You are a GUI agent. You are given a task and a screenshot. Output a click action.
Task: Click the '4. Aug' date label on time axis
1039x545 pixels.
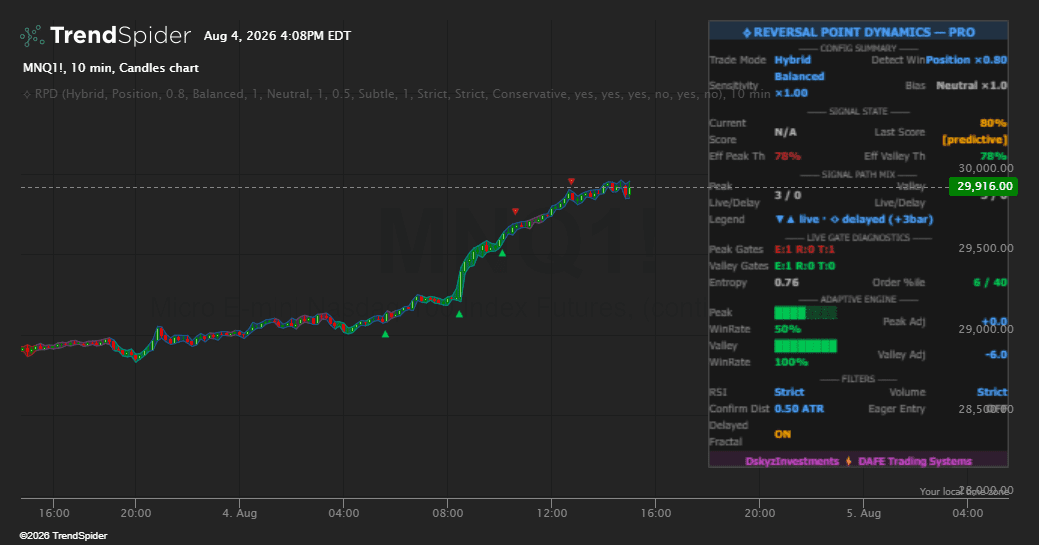tap(239, 513)
